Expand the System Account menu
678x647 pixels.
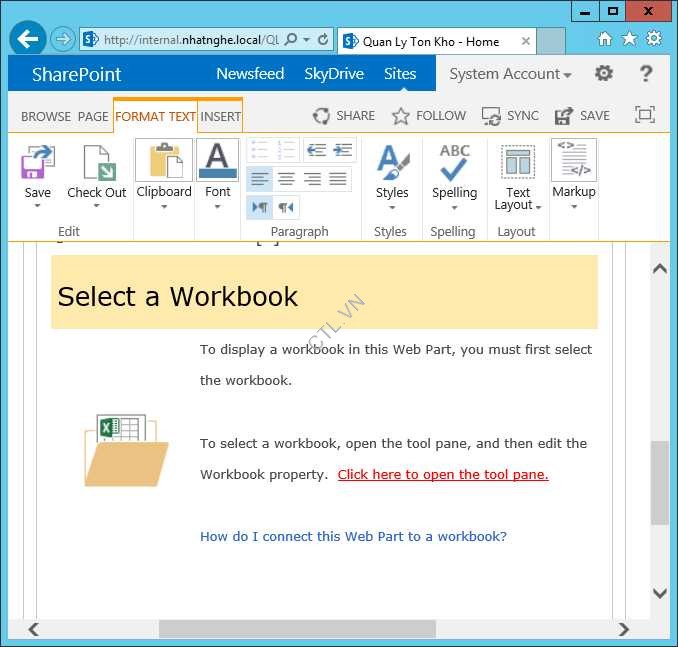tap(510, 74)
